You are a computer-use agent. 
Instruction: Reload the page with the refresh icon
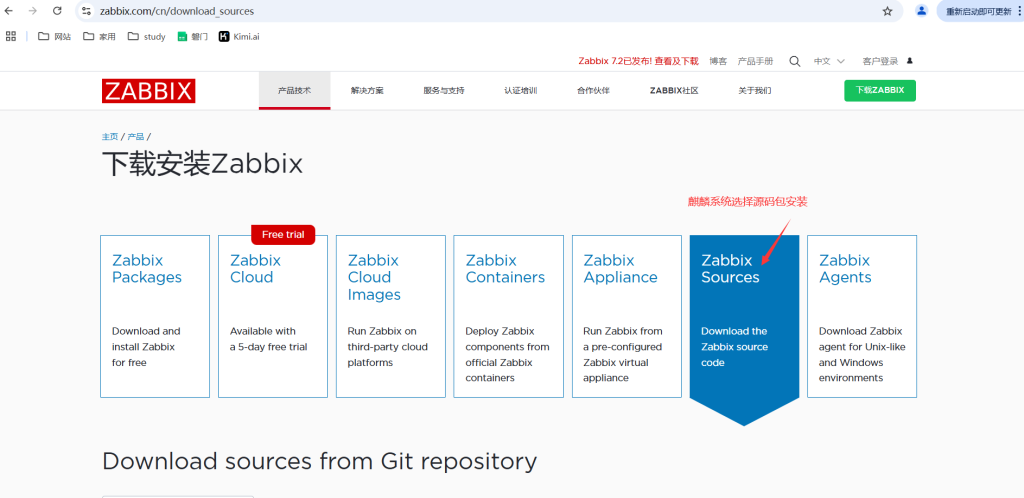pyautogui.click(x=57, y=11)
